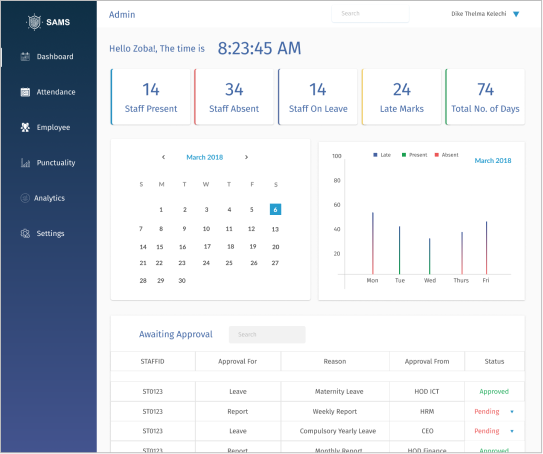
Task: Click the Staff Present card
Action: tap(151, 97)
